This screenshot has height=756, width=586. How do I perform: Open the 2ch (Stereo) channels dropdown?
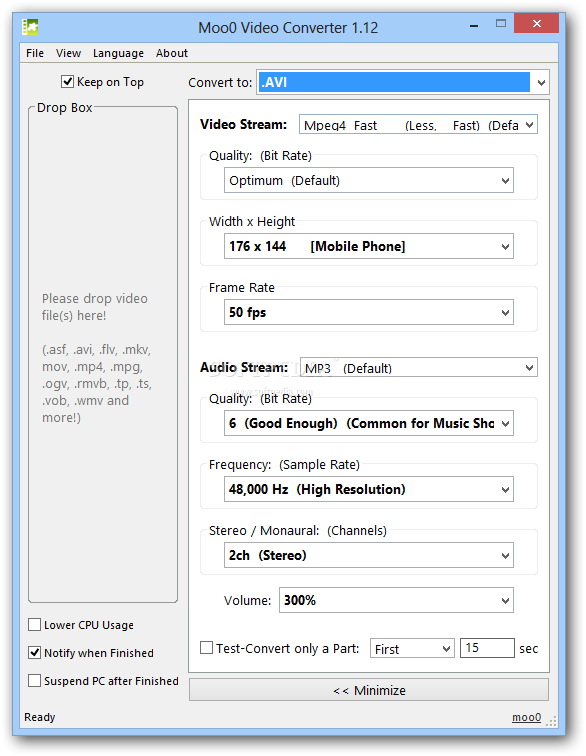point(368,555)
